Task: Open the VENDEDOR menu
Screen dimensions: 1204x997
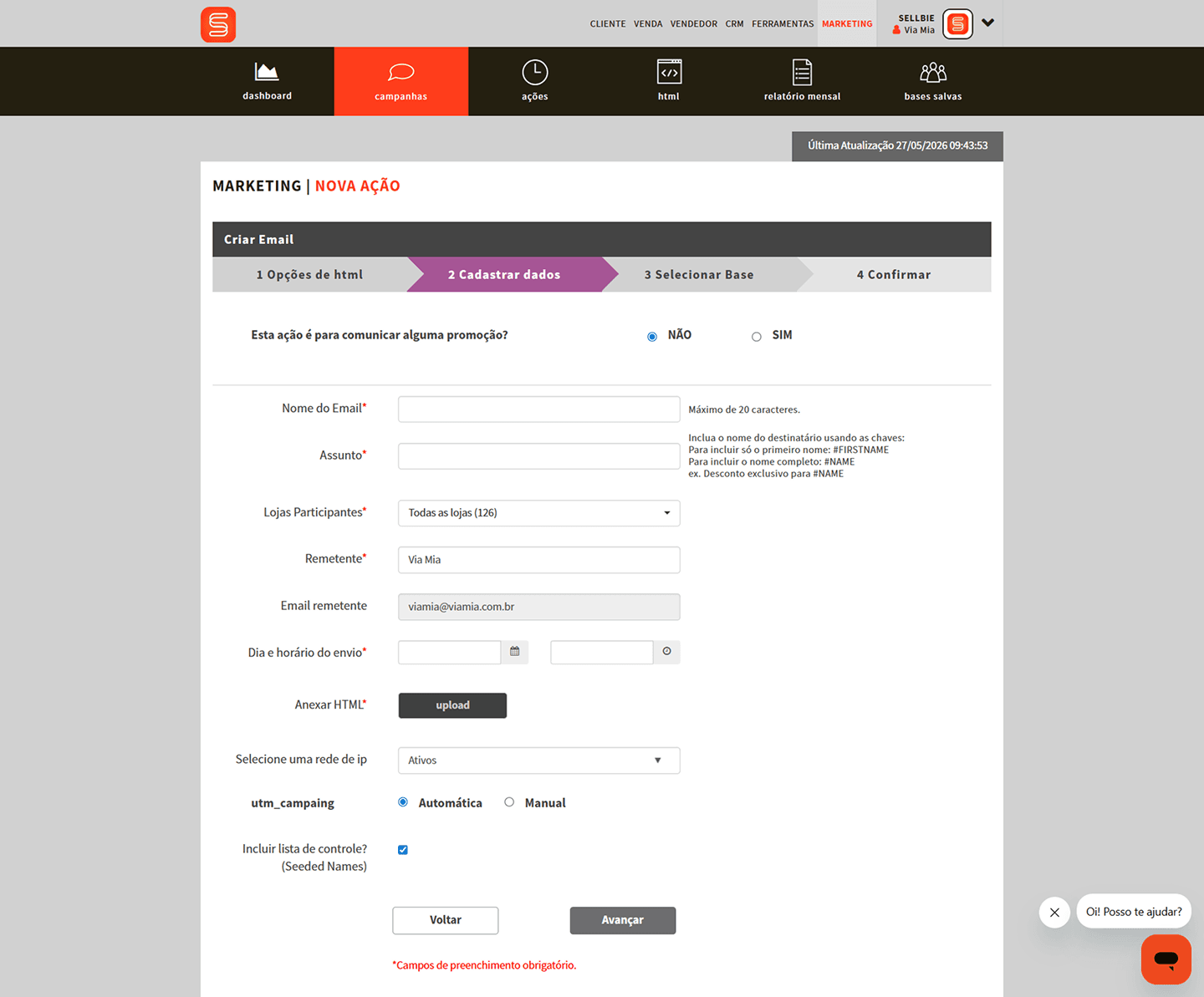Action: click(694, 24)
